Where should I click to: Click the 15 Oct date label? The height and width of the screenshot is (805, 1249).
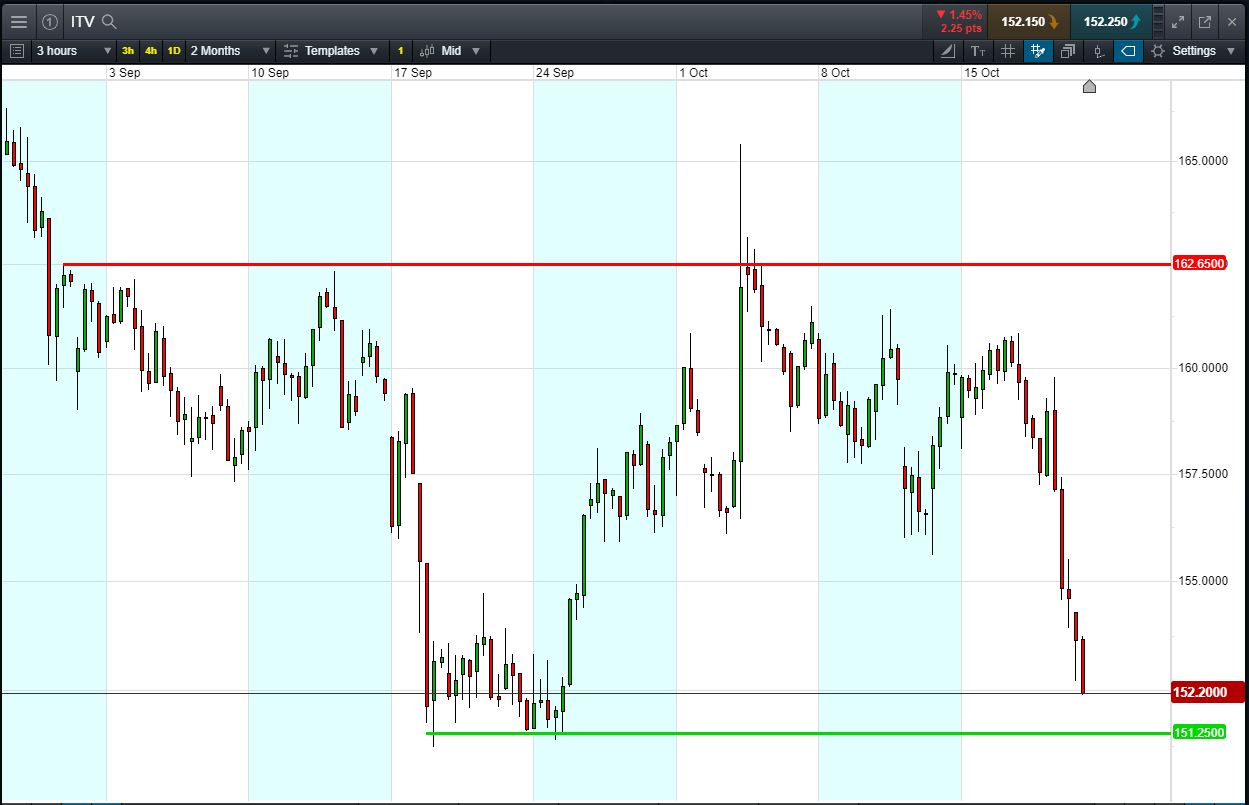982,73
